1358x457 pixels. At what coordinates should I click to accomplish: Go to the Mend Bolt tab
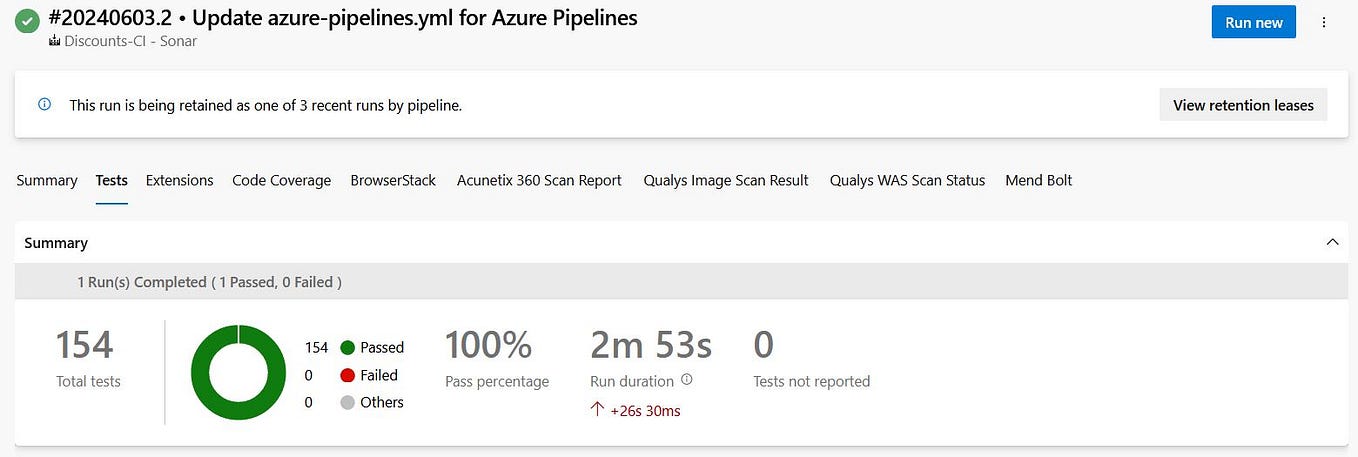click(1038, 181)
